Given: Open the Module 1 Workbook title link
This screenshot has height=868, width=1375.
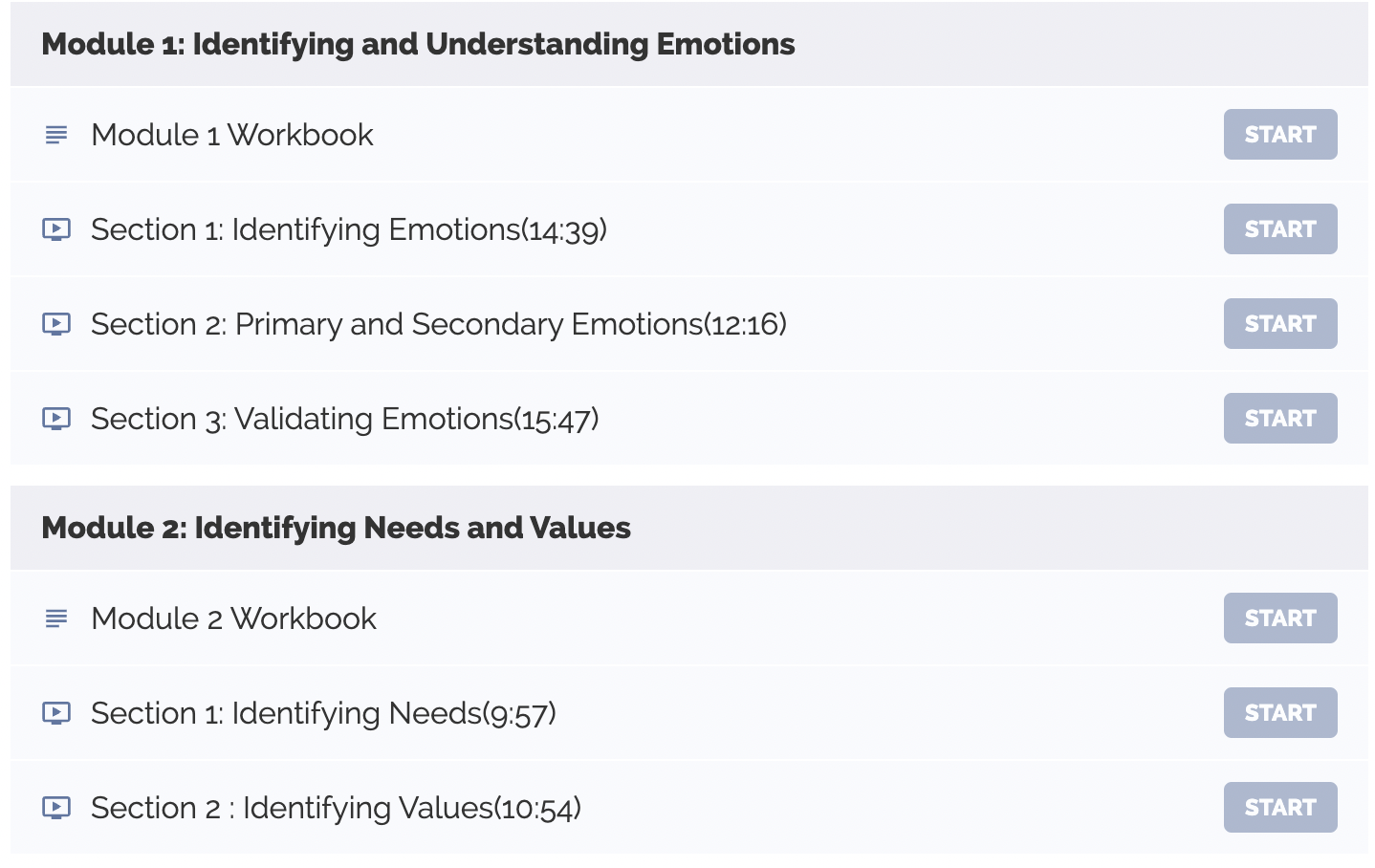Looking at the screenshot, I should (232, 135).
